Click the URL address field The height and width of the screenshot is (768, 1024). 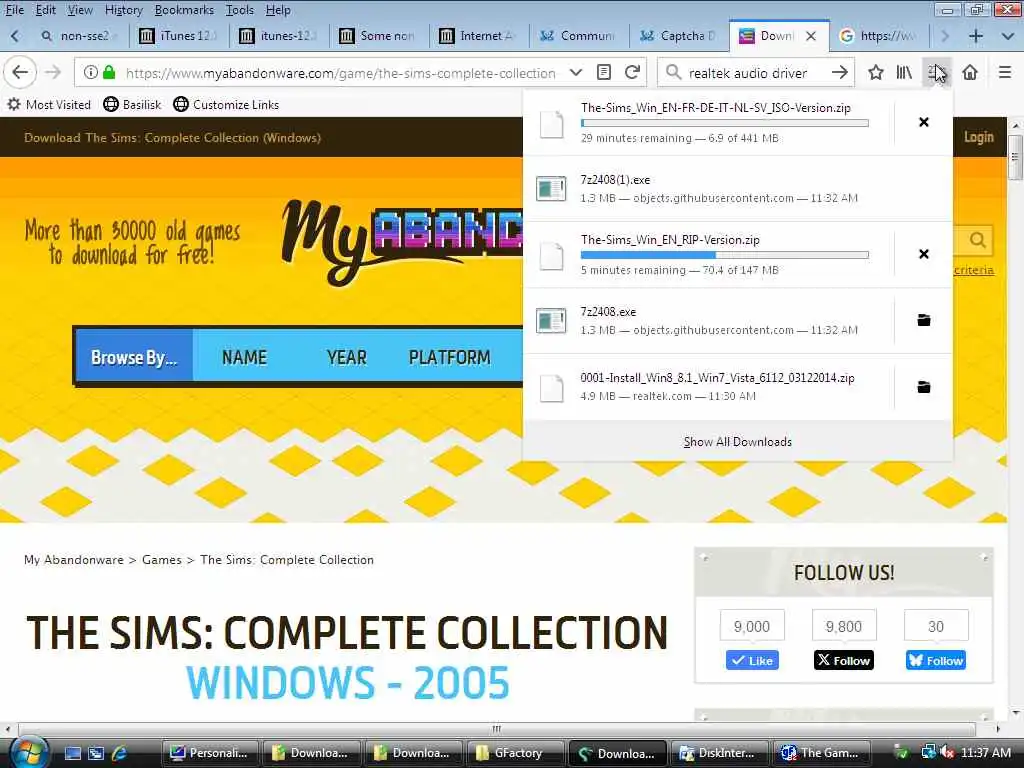[x=340, y=72]
